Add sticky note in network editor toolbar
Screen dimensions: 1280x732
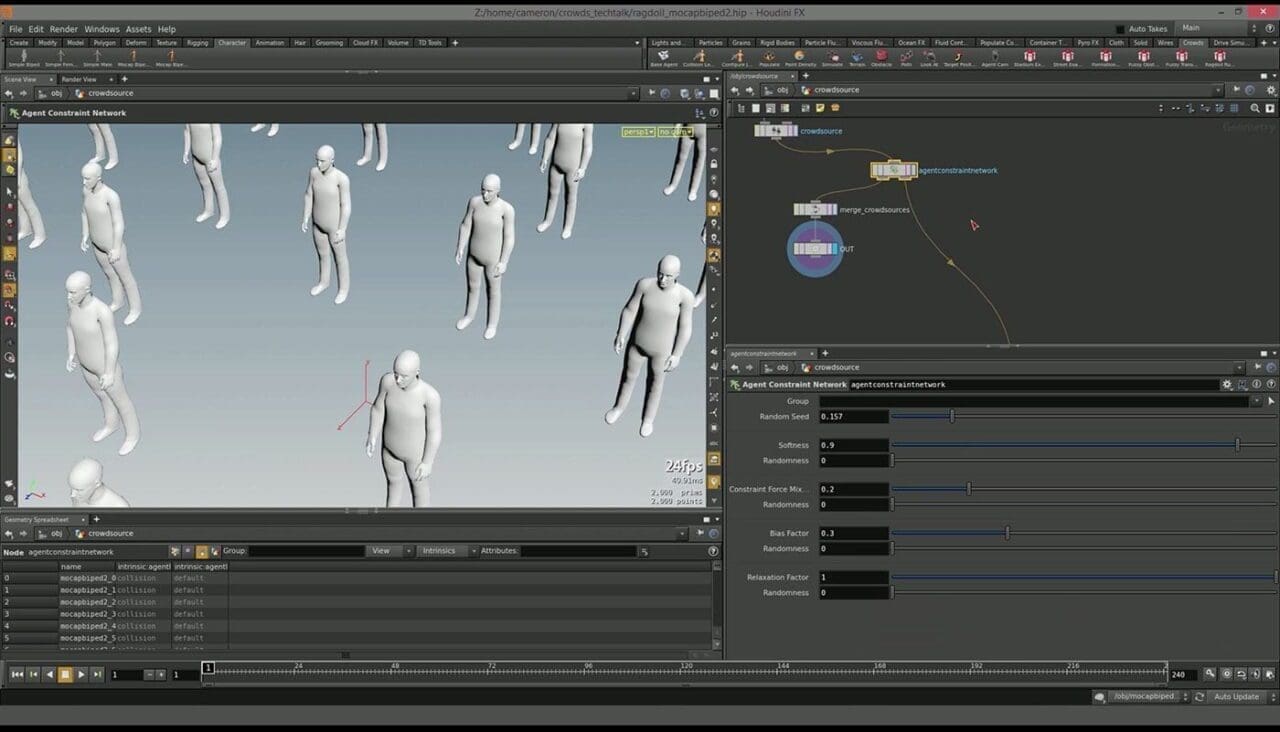click(x=820, y=108)
